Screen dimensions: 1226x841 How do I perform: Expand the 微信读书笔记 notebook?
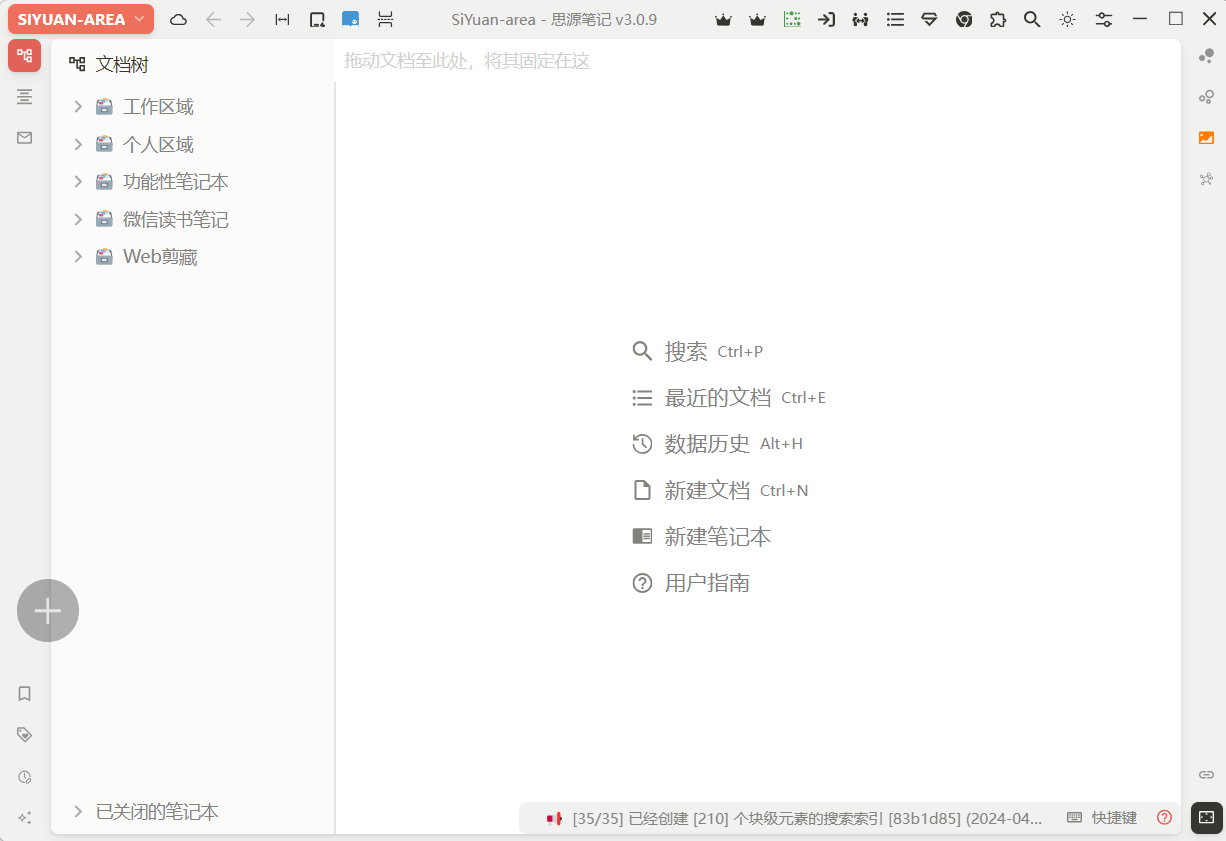pyautogui.click(x=78, y=219)
